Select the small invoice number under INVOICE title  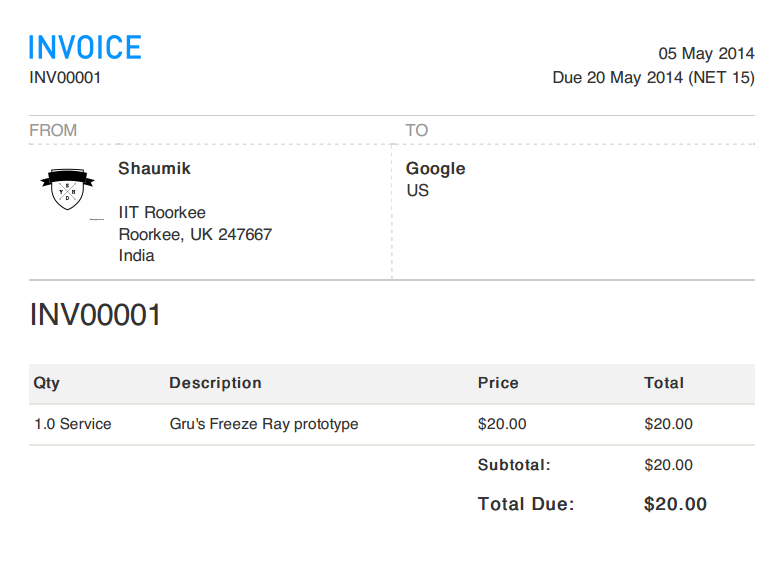click(x=65, y=77)
